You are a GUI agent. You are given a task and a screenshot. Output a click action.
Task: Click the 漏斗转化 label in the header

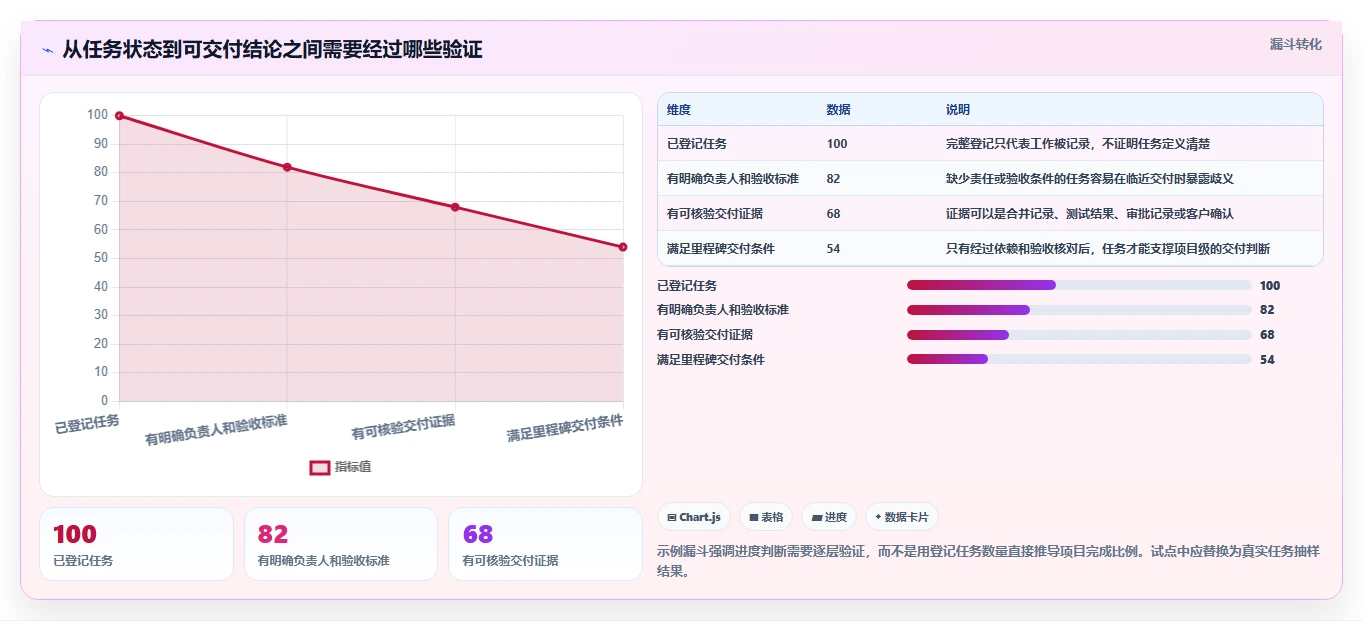tap(1296, 44)
